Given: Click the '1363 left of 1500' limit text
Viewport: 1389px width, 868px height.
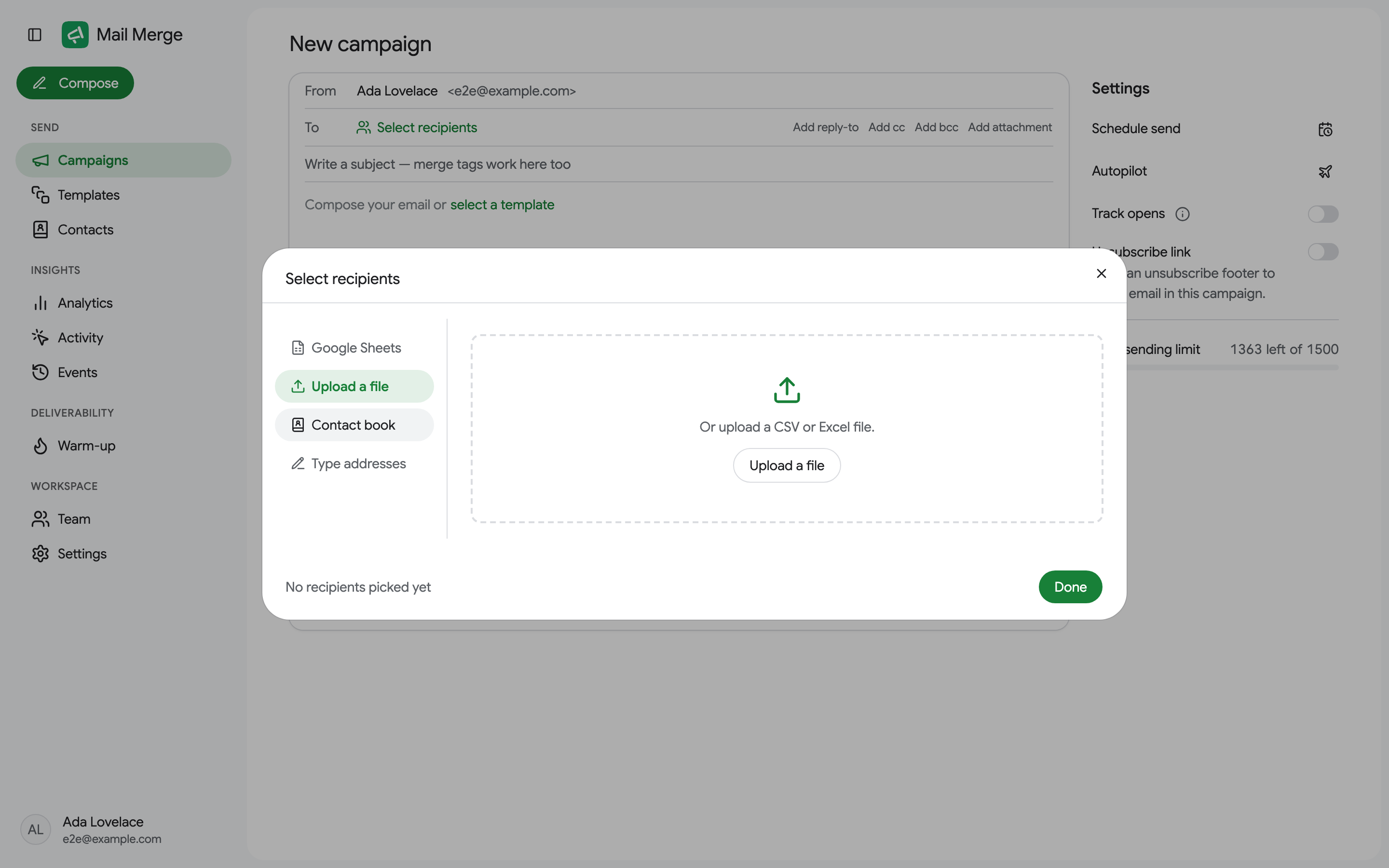Looking at the screenshot, I should pos(1284,350).
